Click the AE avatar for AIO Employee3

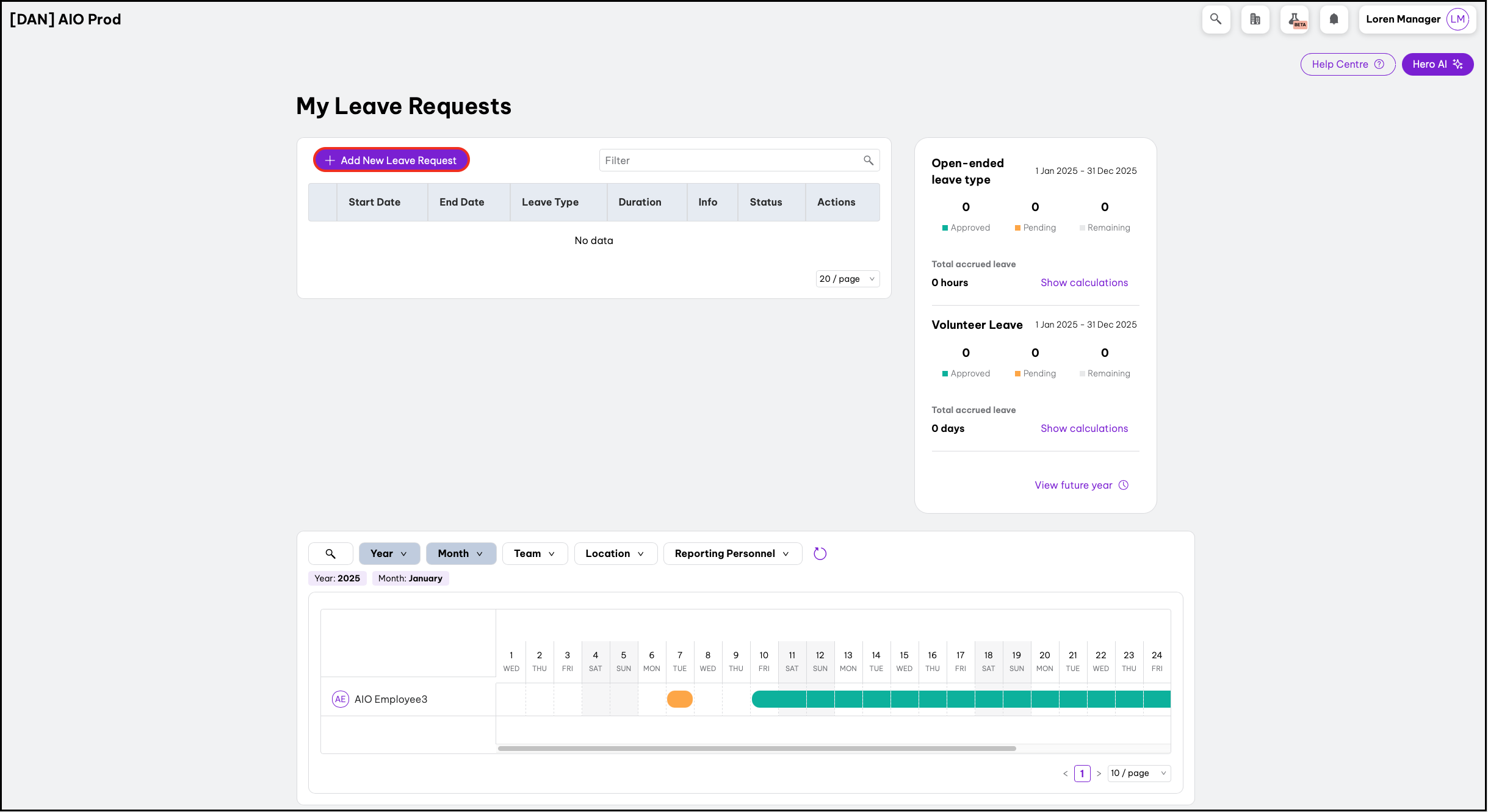point(340,699)
